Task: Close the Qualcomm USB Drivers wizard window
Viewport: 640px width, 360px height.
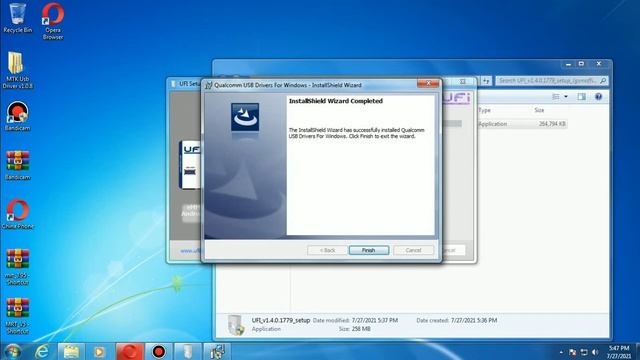Action: [428, 83]
